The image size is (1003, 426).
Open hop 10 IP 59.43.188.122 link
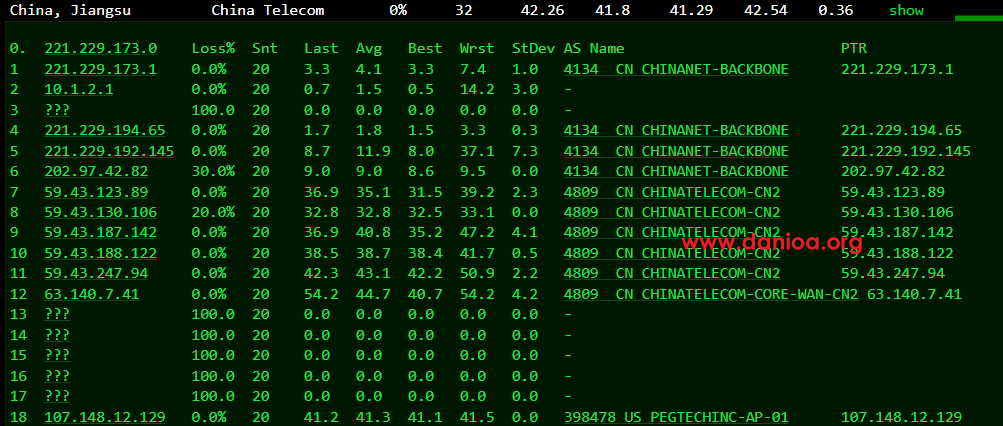tap(100, 253)
